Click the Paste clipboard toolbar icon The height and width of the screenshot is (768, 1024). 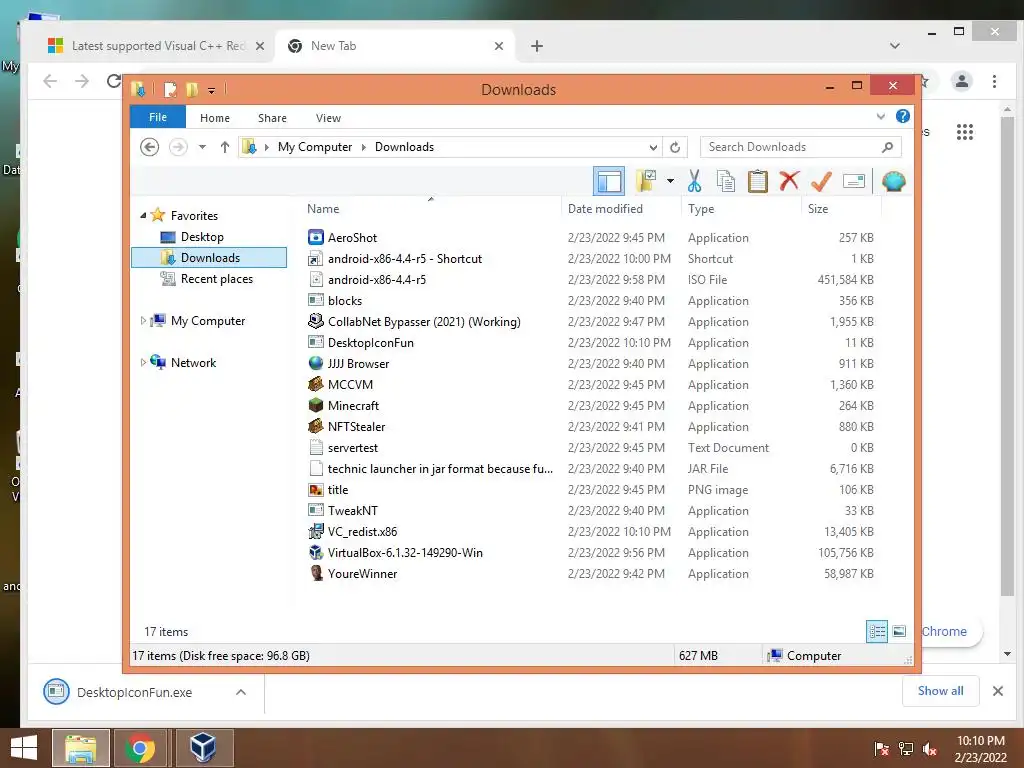point(758,181)
